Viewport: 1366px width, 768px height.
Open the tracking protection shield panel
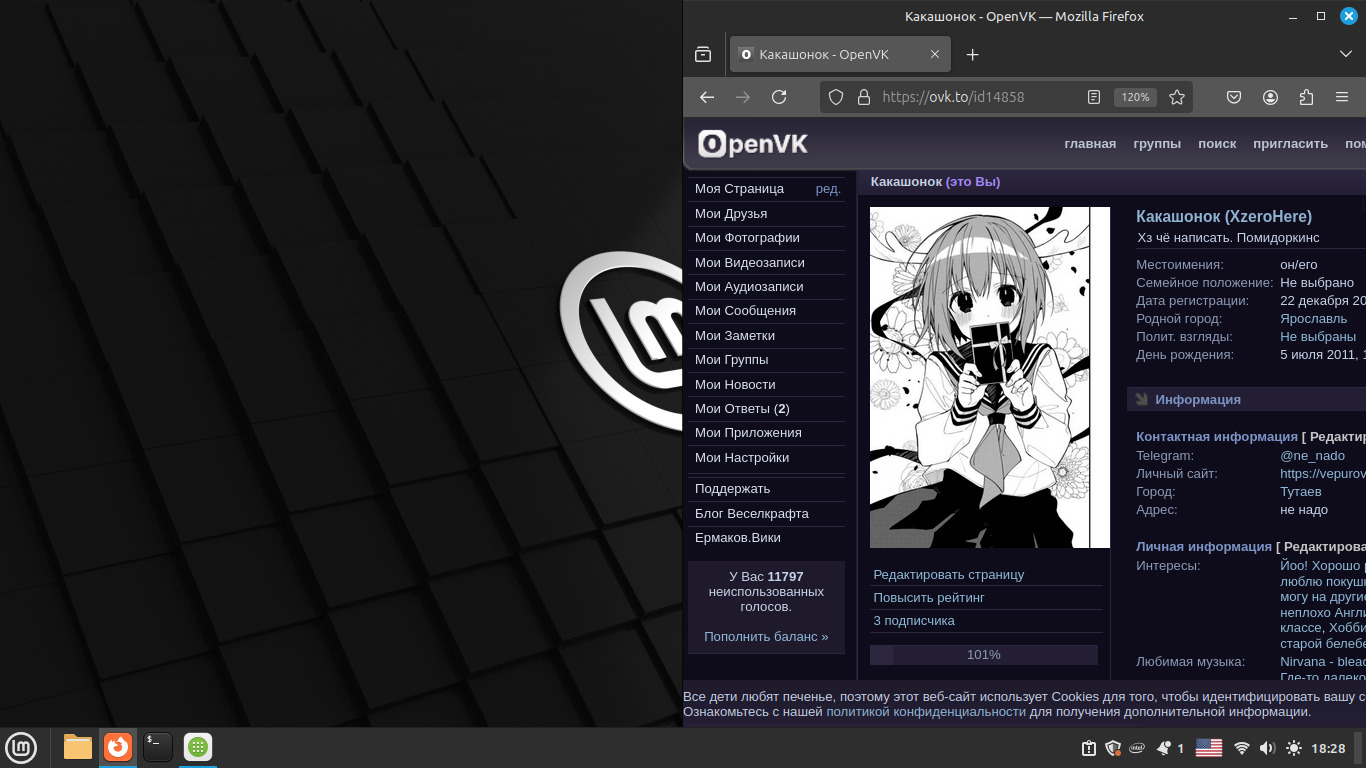click(836, 97)
